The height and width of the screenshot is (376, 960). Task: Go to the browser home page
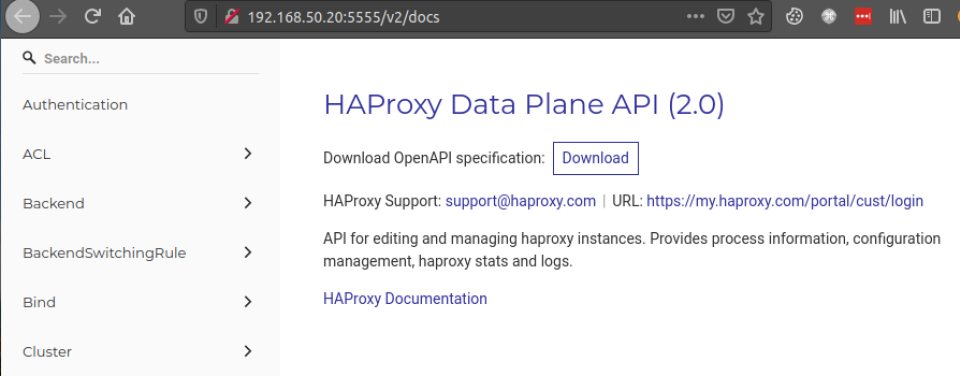click(x=127, y=17)
